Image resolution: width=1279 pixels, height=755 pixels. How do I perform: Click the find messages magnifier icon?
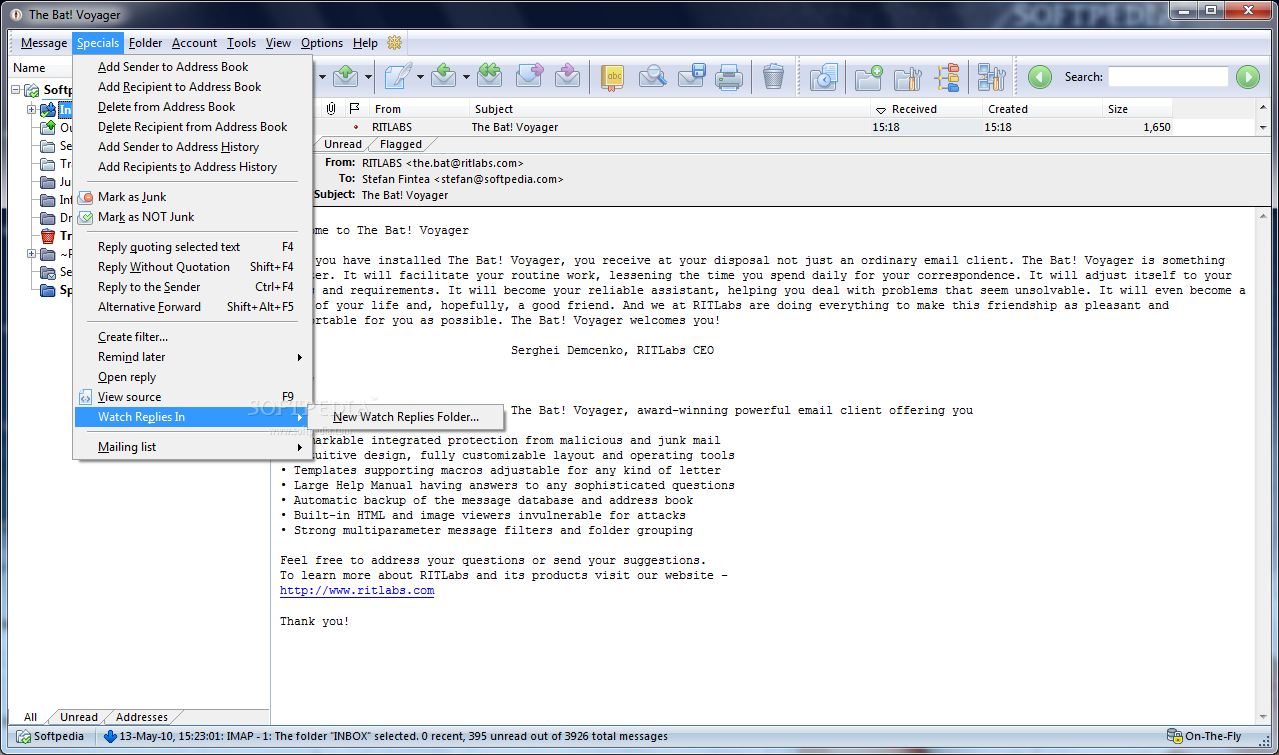[x=652, y=76]
